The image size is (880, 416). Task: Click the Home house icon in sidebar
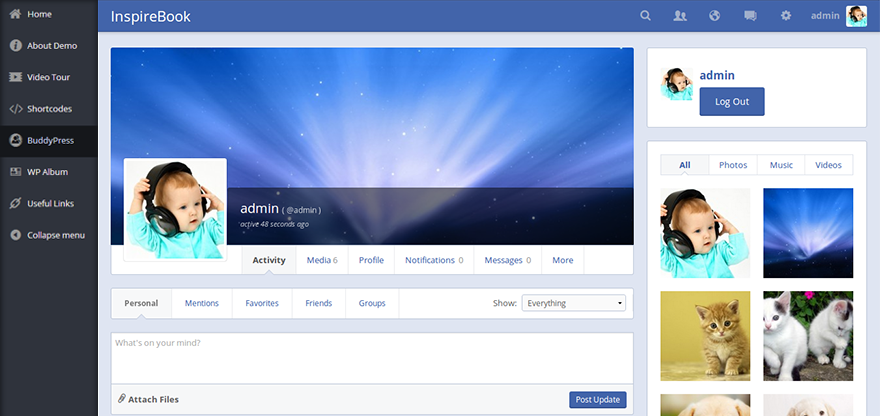16,14
